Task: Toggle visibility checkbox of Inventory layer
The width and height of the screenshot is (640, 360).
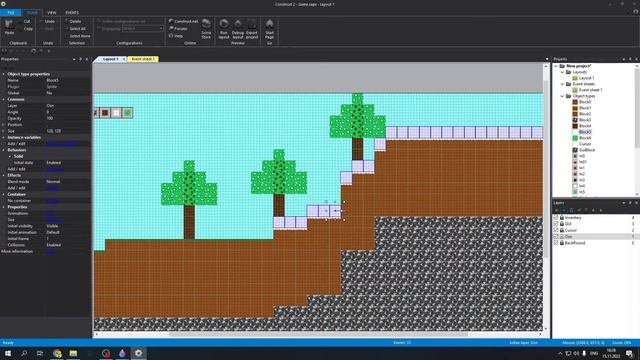Action: 556,218
